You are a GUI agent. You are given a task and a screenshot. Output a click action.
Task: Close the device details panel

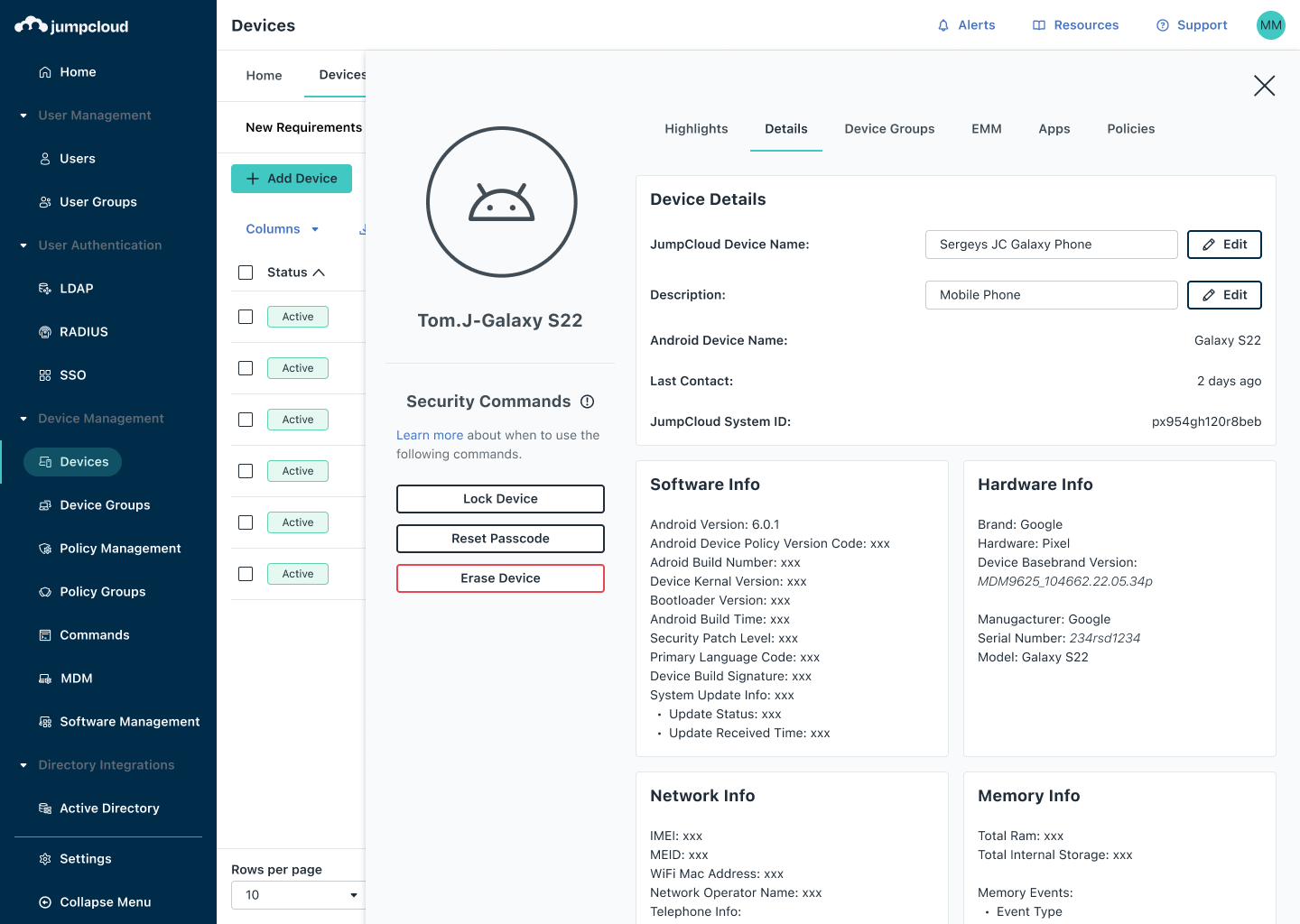coord(1264,86)
